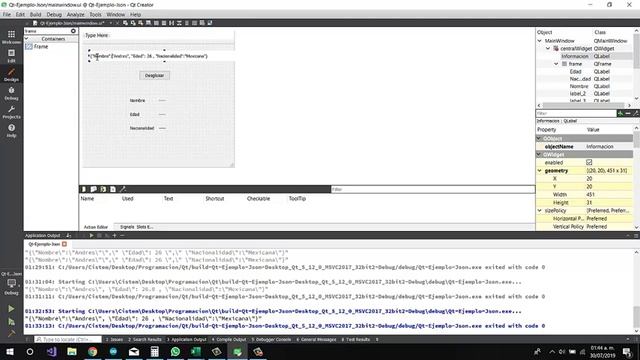
Task: Switch to Signals Slots Editor tab
Action: (x=137, y=227)
